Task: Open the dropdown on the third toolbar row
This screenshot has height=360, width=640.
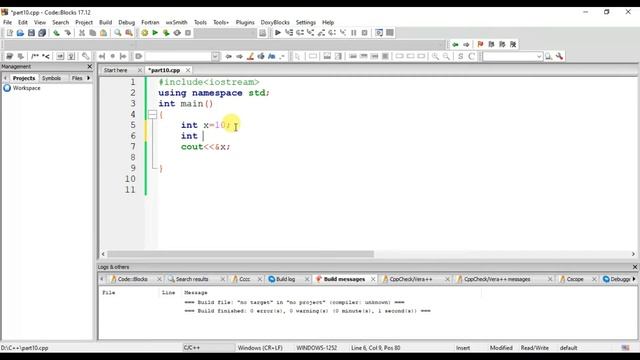Action: tap(215, 56)
